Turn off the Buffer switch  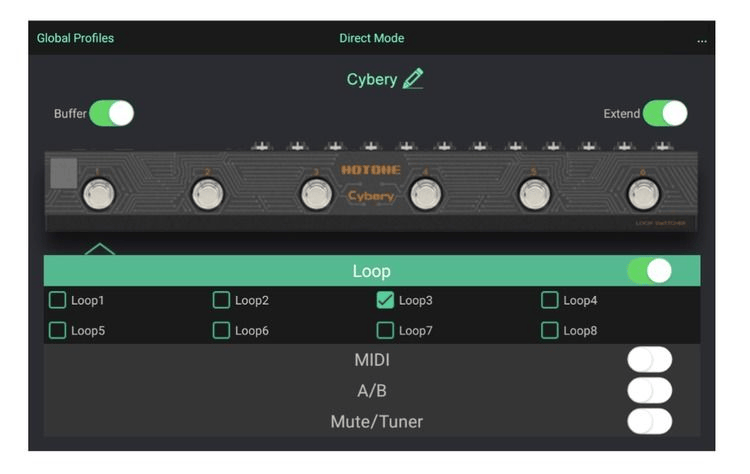pos(111,113)
